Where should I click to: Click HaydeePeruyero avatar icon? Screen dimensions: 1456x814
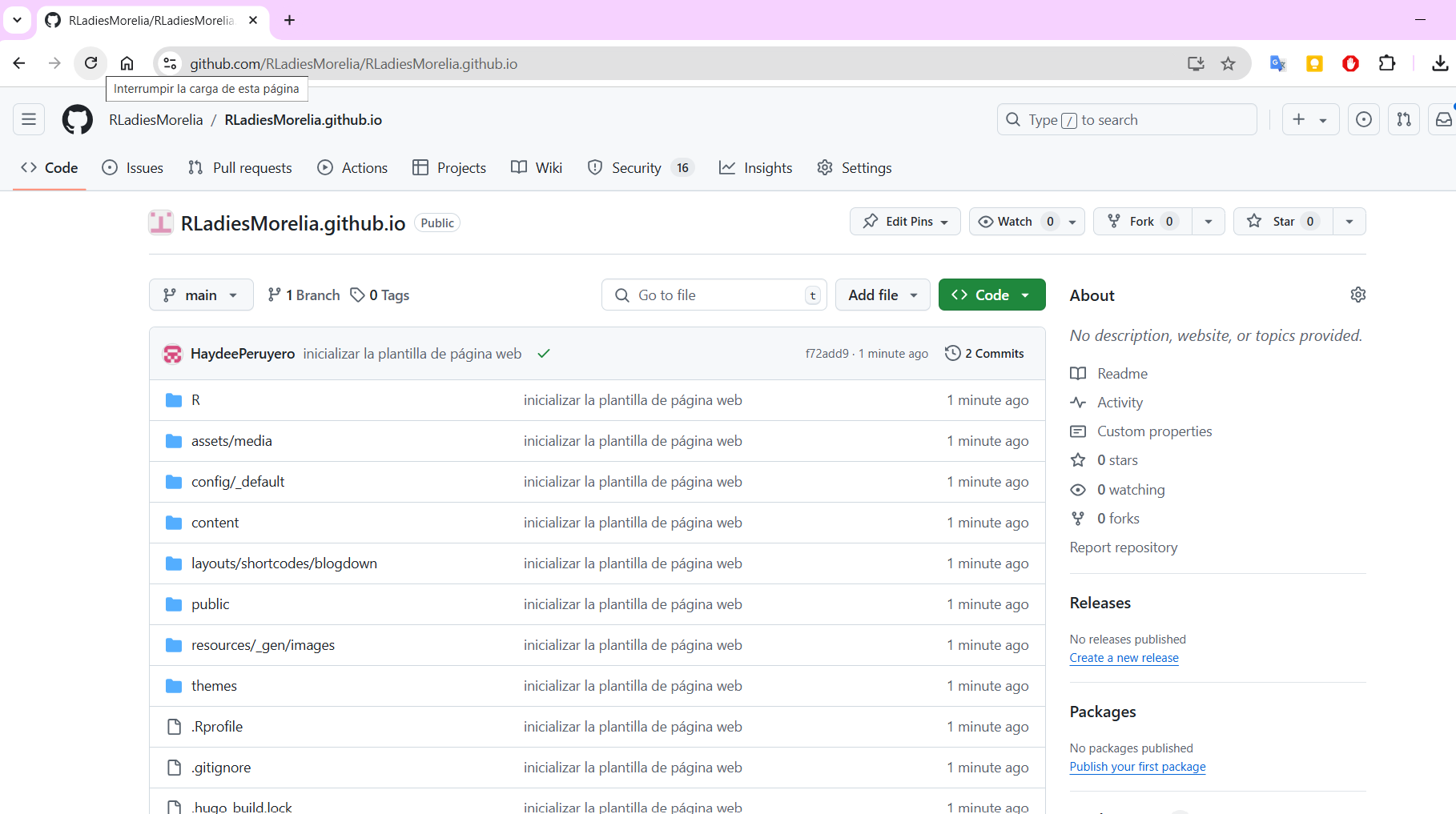point(172,354)
